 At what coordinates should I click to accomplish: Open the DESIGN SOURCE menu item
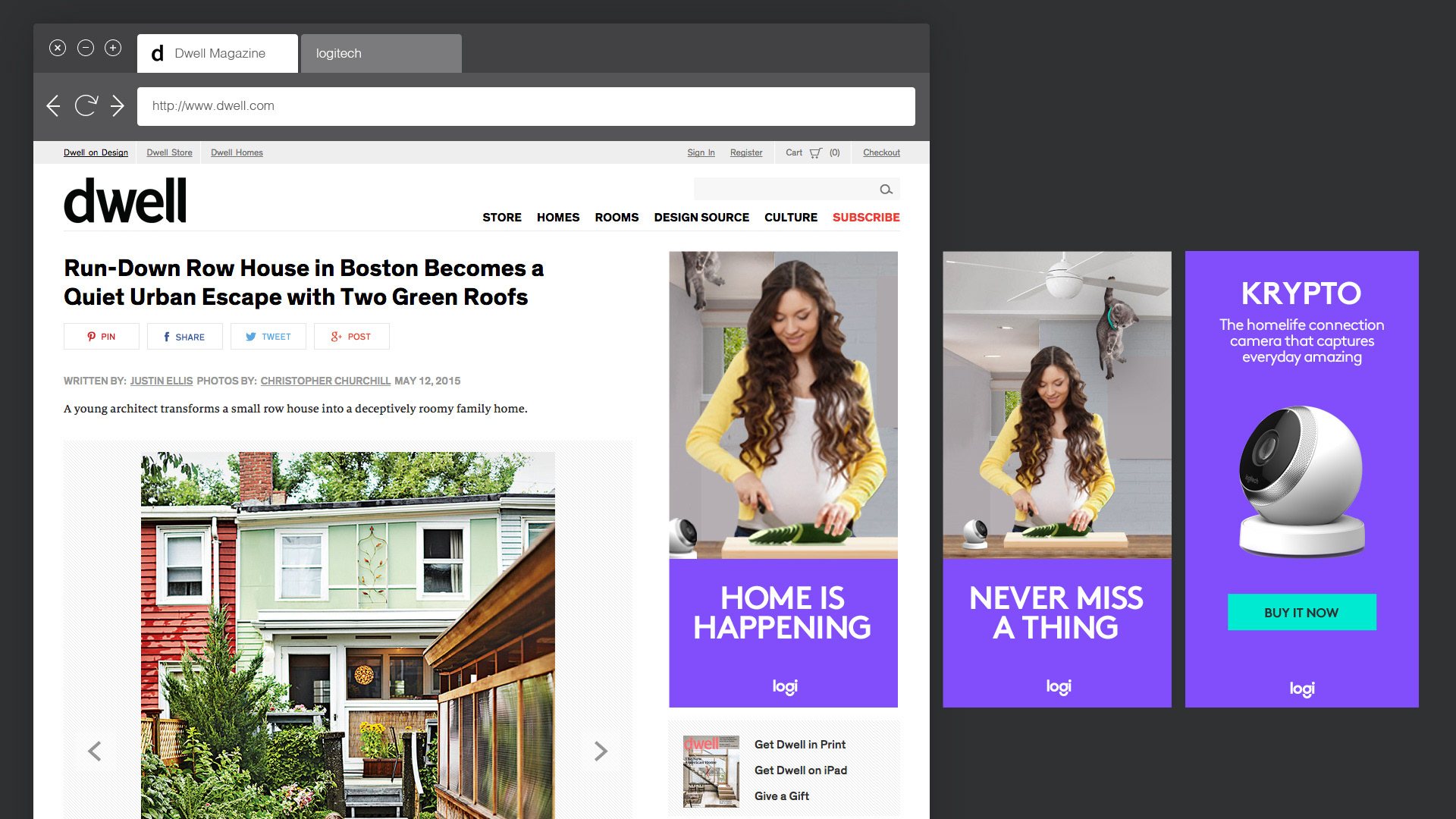(x=701, y=218)
